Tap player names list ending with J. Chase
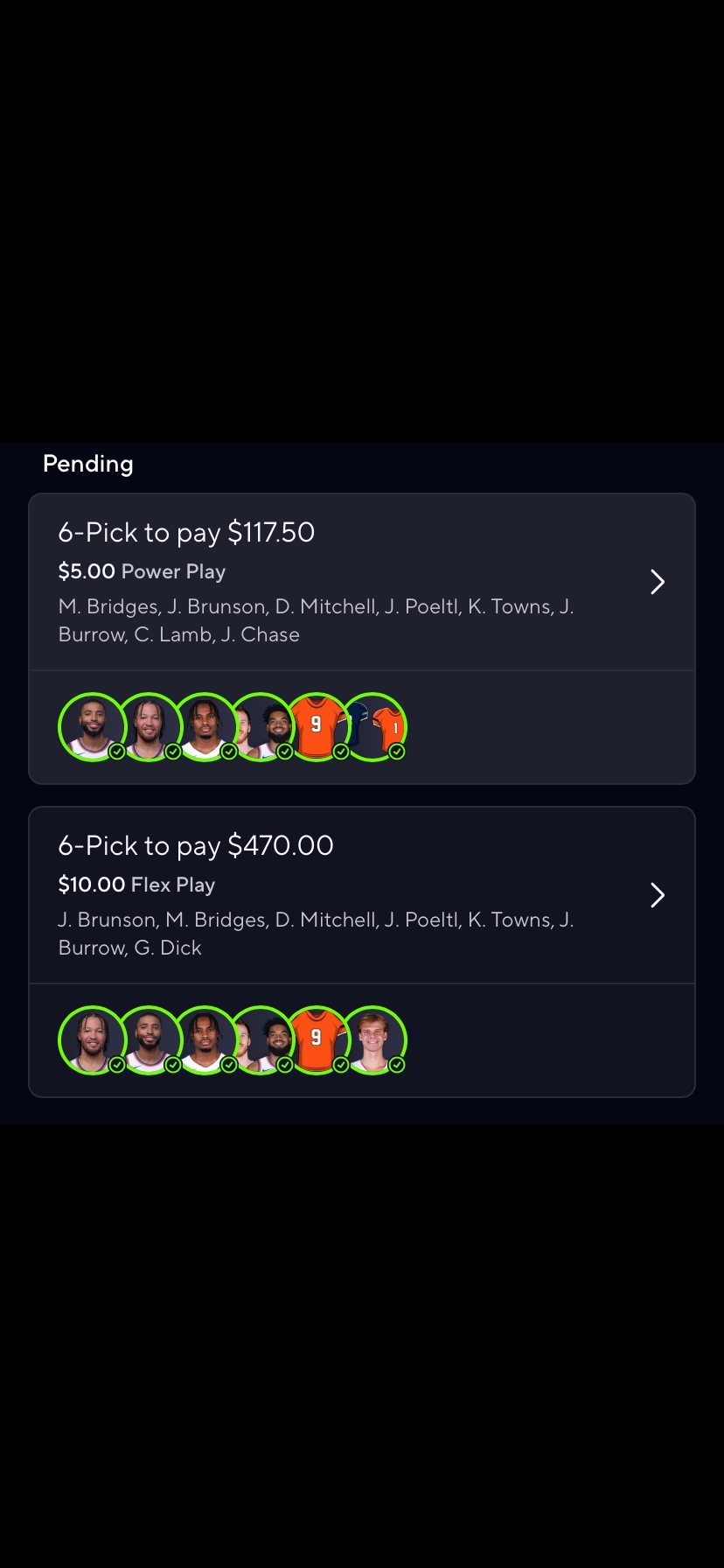 [316, 620]
